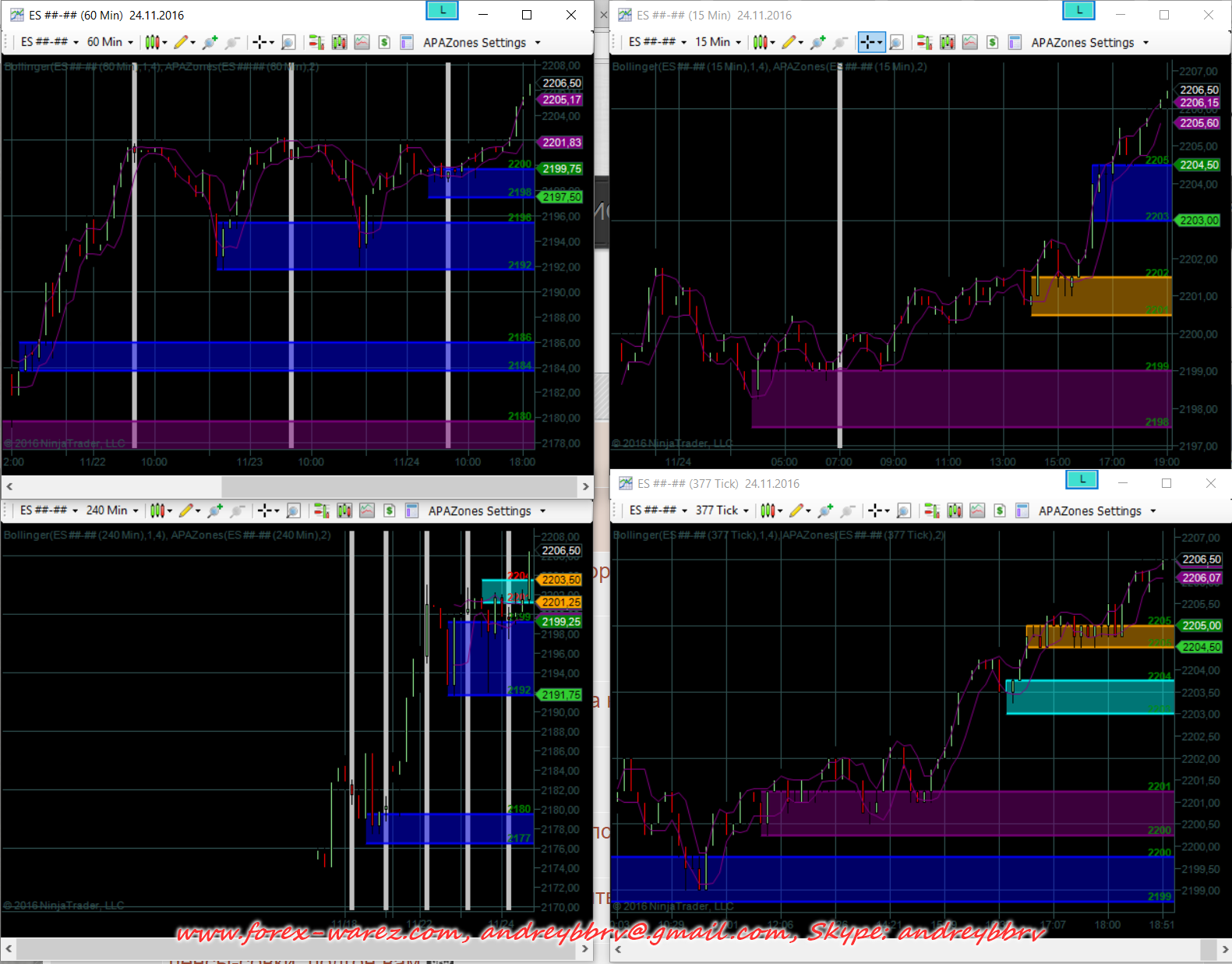1232x964 pixels.
Task: Click right scroll arrow under 60 Min chart
Action: (585, 486)
